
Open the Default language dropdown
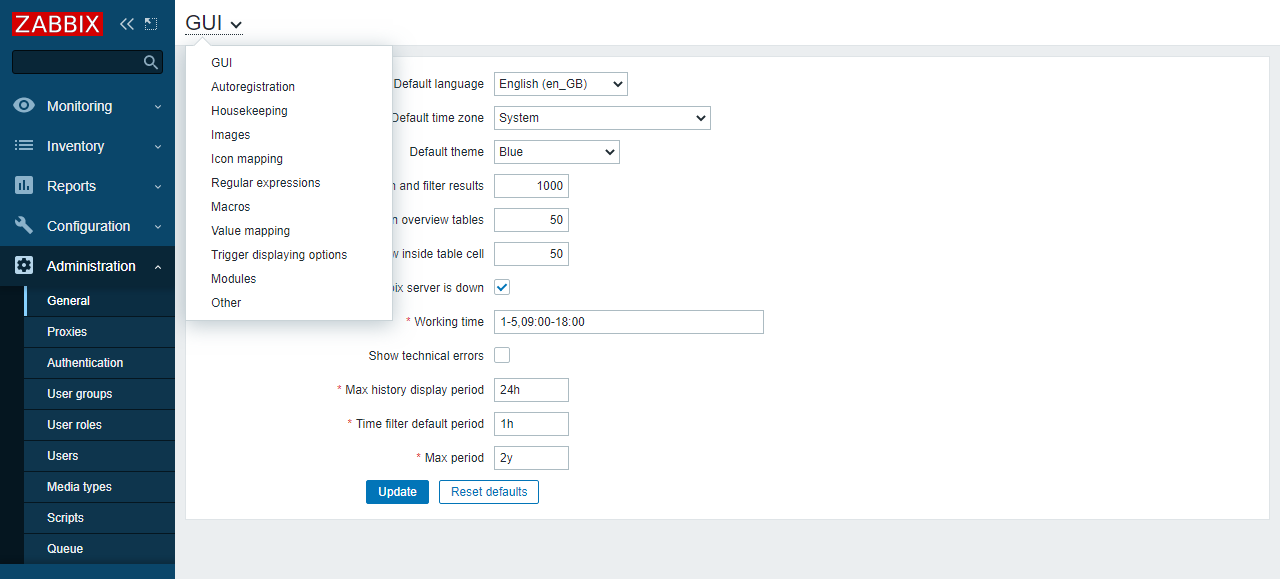pyautogui.click(x=561, y=84)
